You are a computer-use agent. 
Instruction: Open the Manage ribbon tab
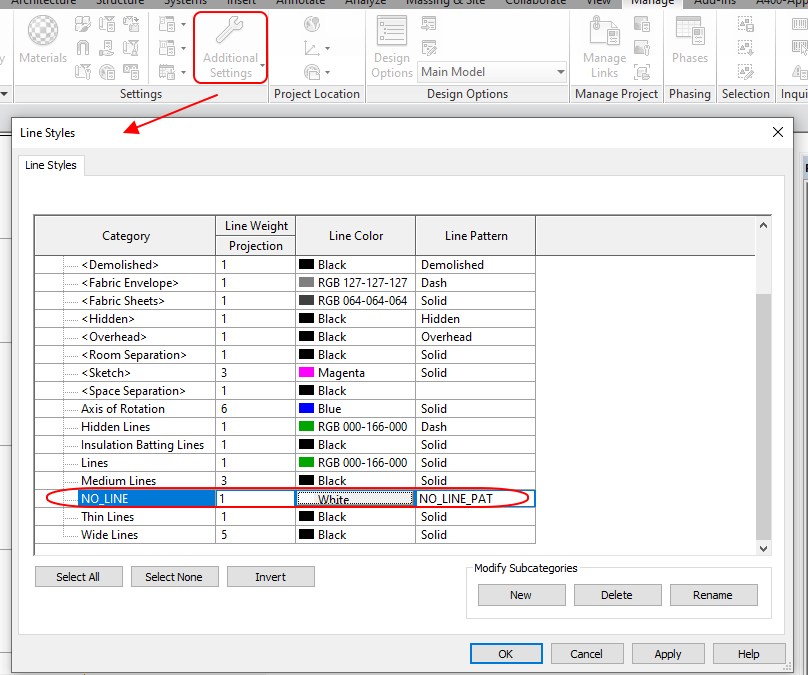point(652,3)
